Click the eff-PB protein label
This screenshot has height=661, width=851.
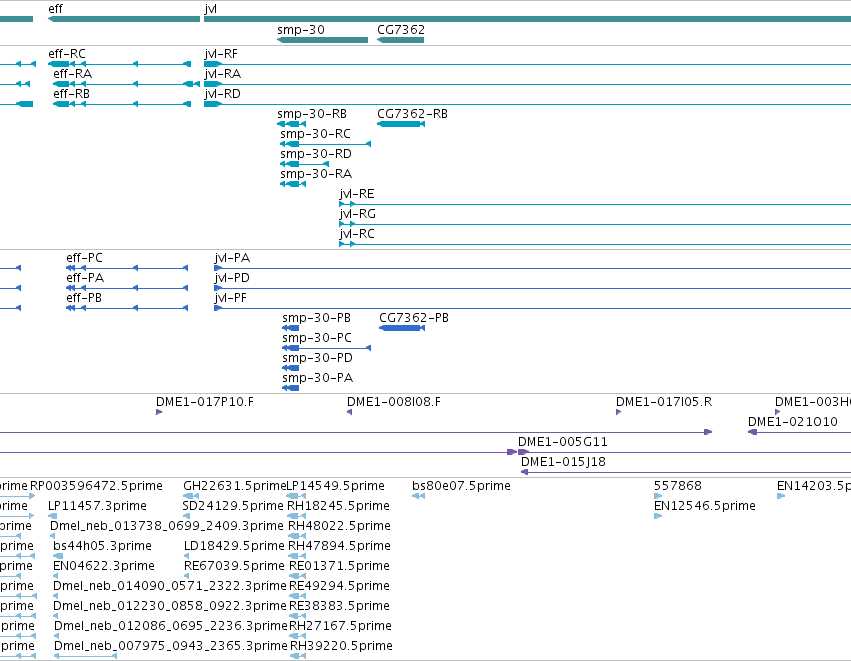pos(84,298)
